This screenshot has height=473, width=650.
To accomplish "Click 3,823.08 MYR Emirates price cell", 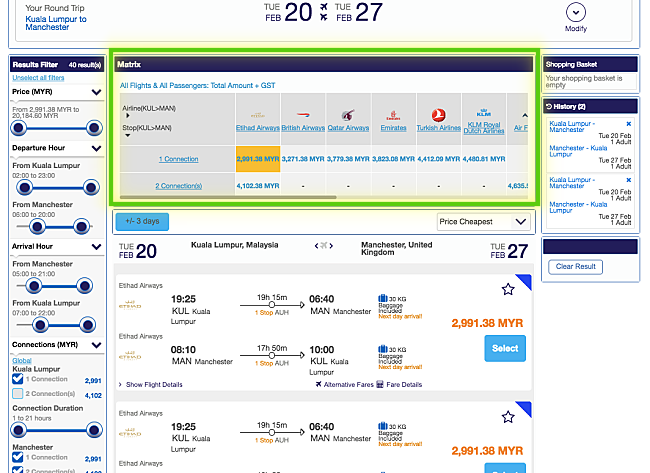I will tap(393, 159).
